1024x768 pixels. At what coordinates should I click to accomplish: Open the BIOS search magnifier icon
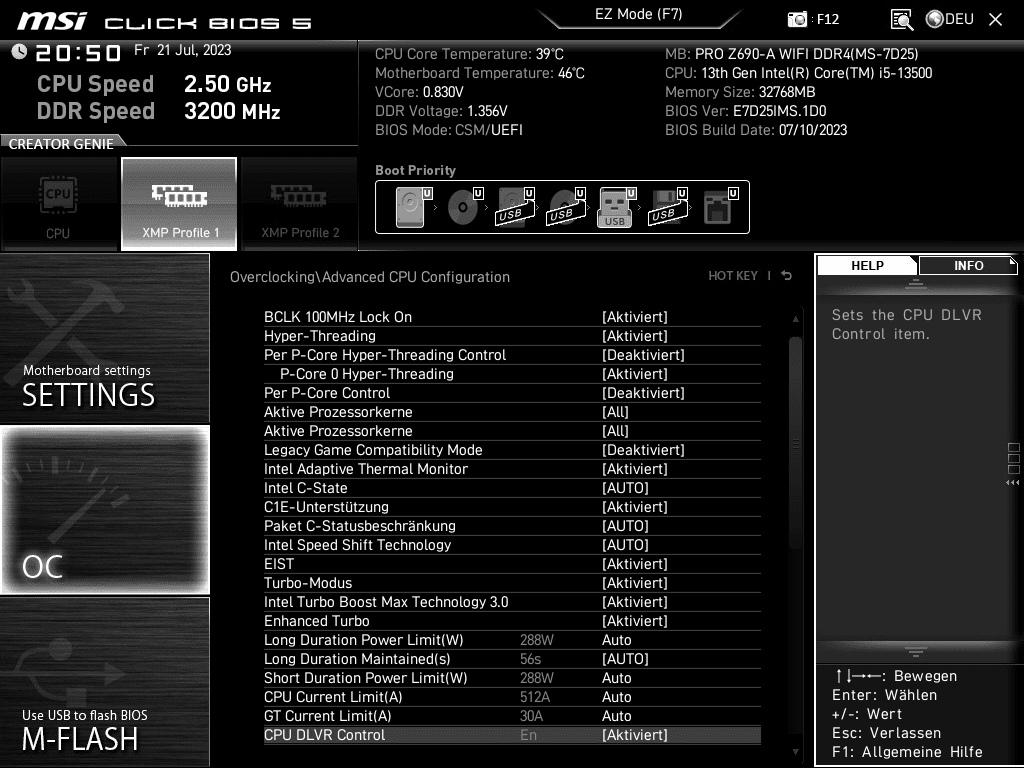902,20
